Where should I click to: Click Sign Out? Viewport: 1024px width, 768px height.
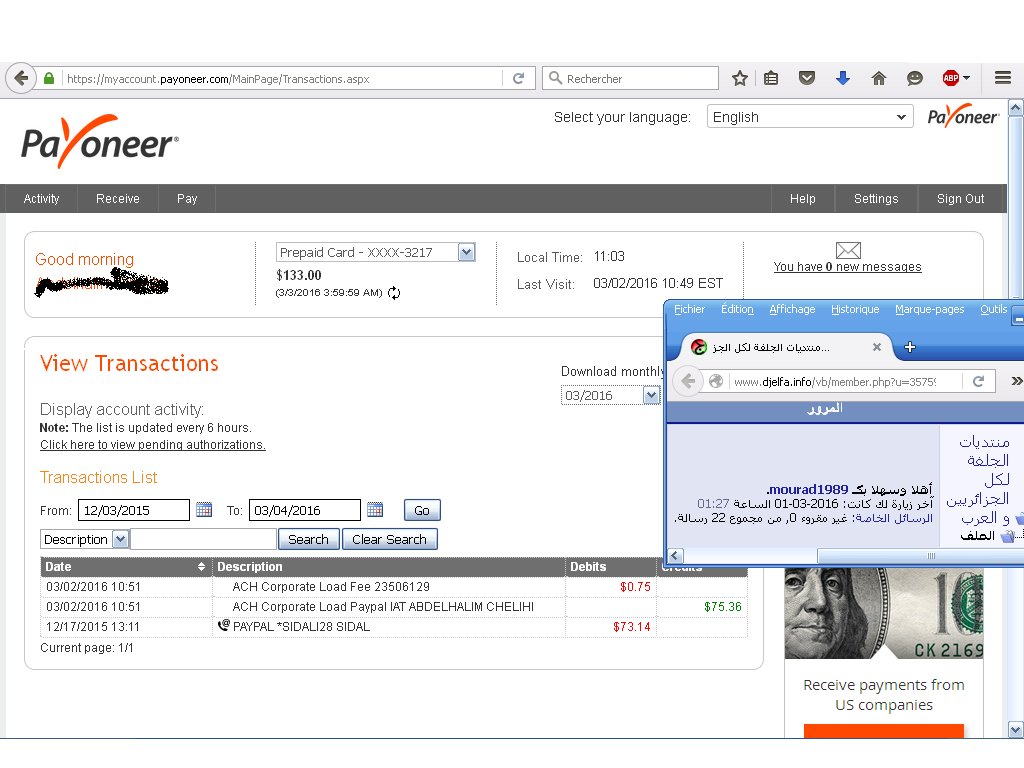pos(960,199)
